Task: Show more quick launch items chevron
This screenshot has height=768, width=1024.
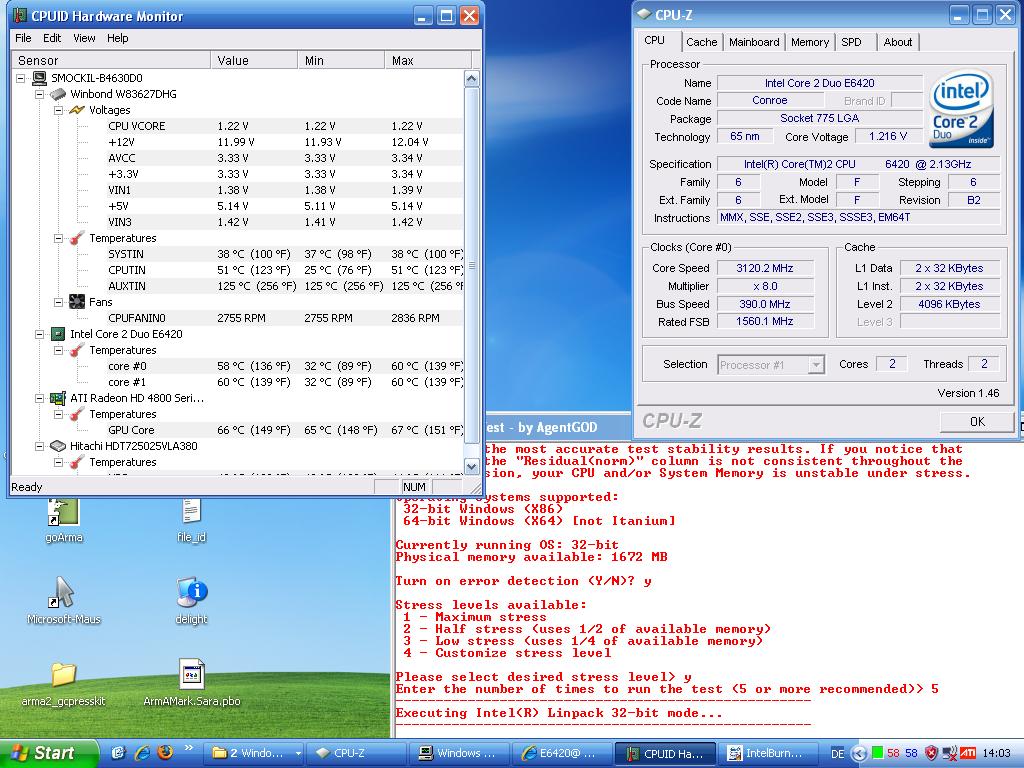Action: (189, 748)
